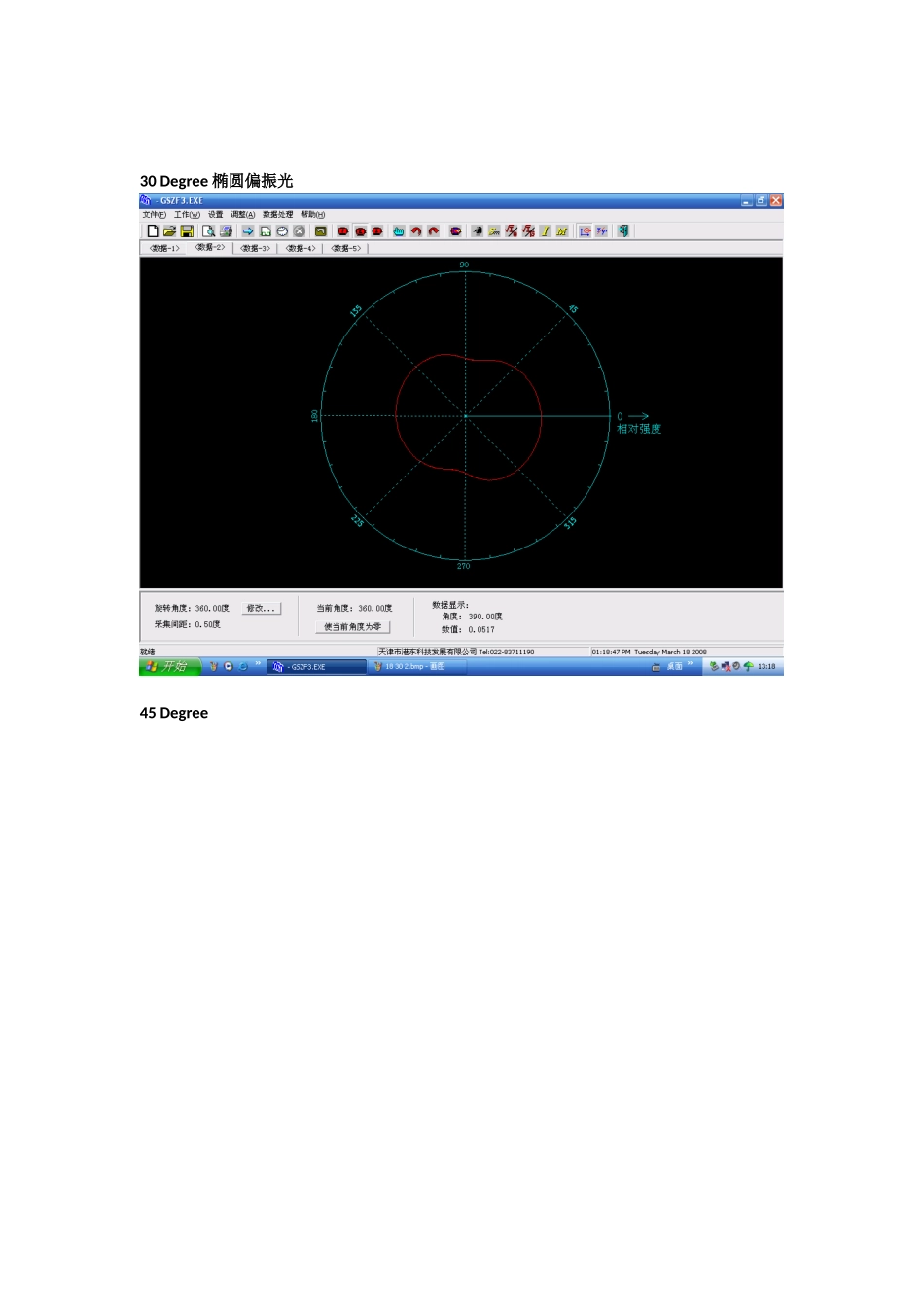This screenshot has width=924, height=1307.
Task: Create a new file using toolbar icon
Action: pyautogui.click(x=153, y=230)
